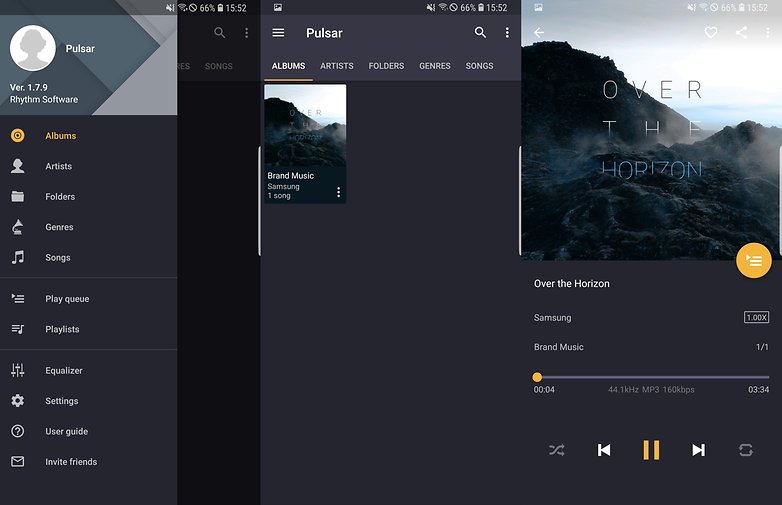Toggle shuffle mode
The width and height of the screenshot is (782, 505).
pos(557,450)
